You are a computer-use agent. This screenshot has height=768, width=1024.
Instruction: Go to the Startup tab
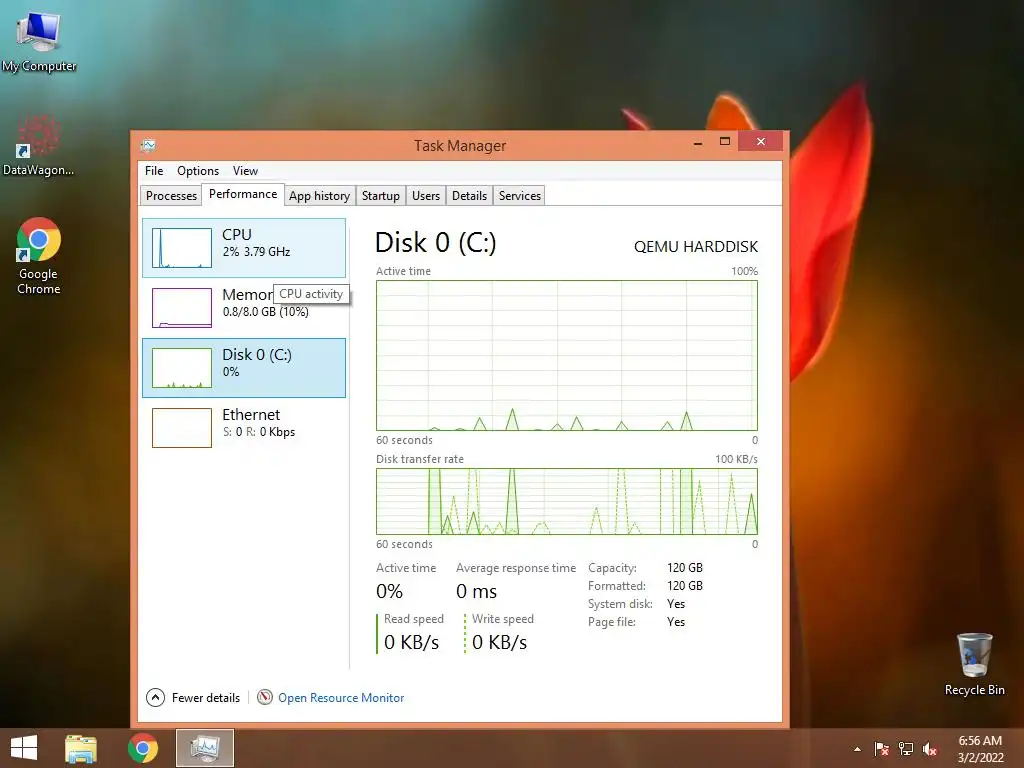pos(381,195)
